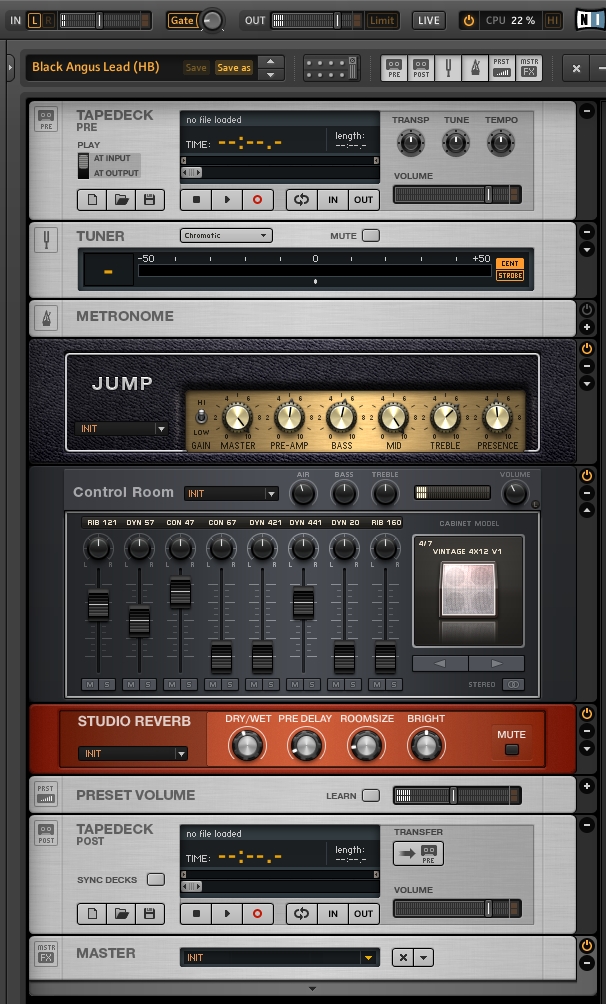Mute the Tuner output
606x1004 pixels.
point(371,236)
